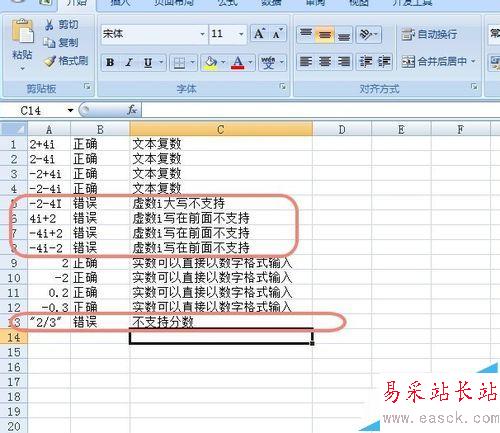Open the Name Box dropdown arrow
500x433 pixels.
click(x=70, y=110)
